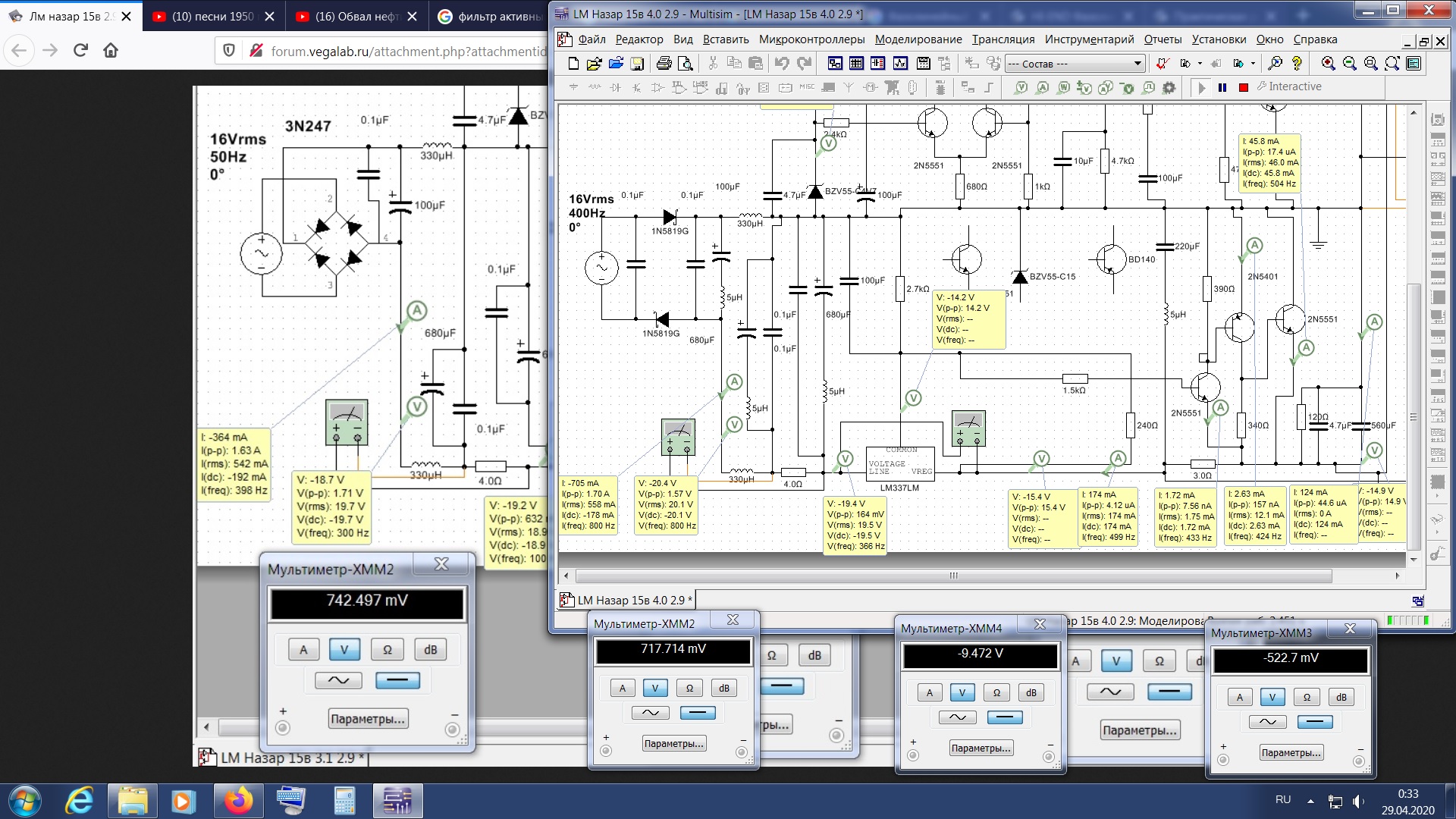Open the Инструментарий menu

tap(1089, 39)
